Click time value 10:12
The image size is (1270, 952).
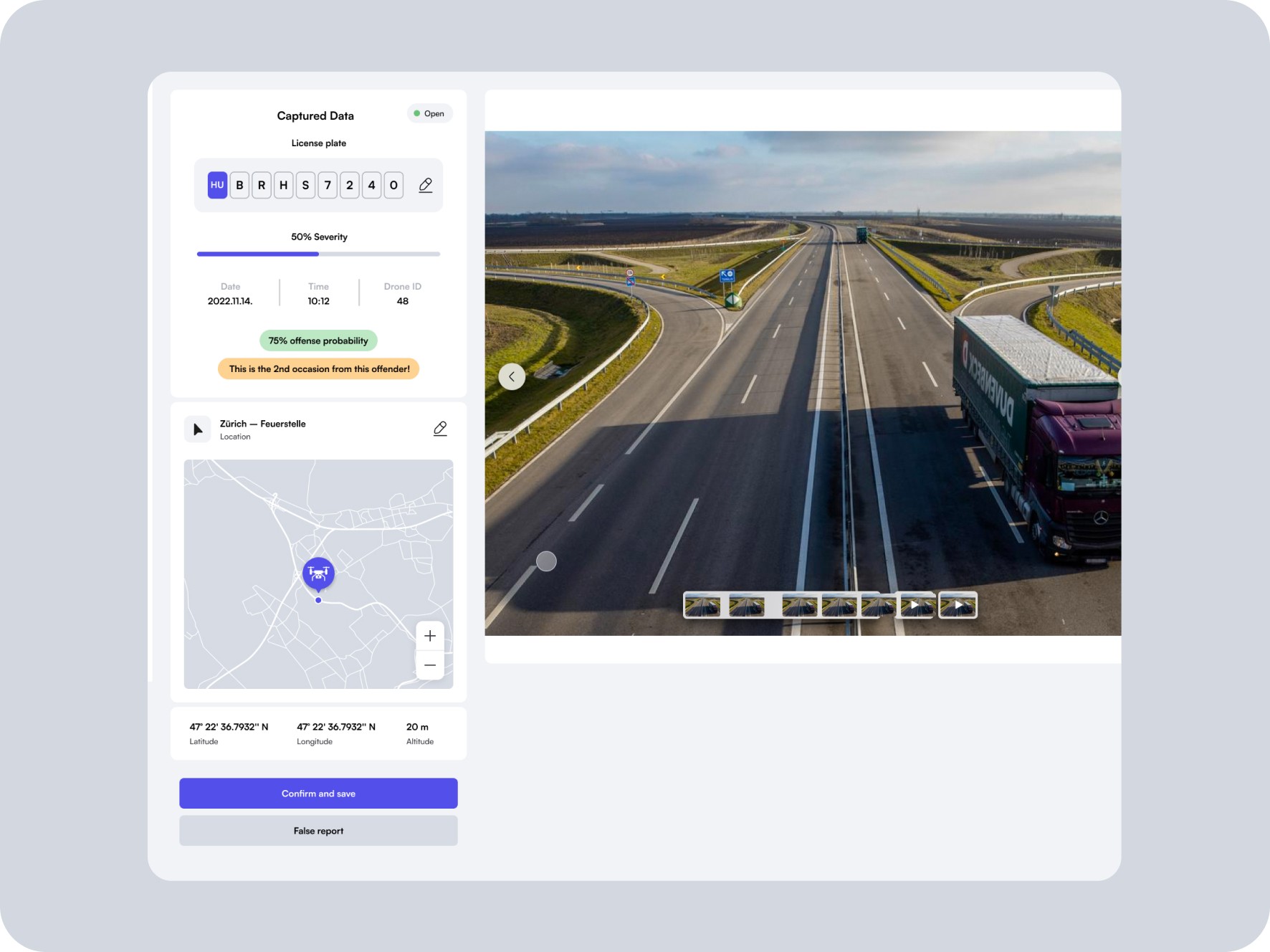[319, 301]
